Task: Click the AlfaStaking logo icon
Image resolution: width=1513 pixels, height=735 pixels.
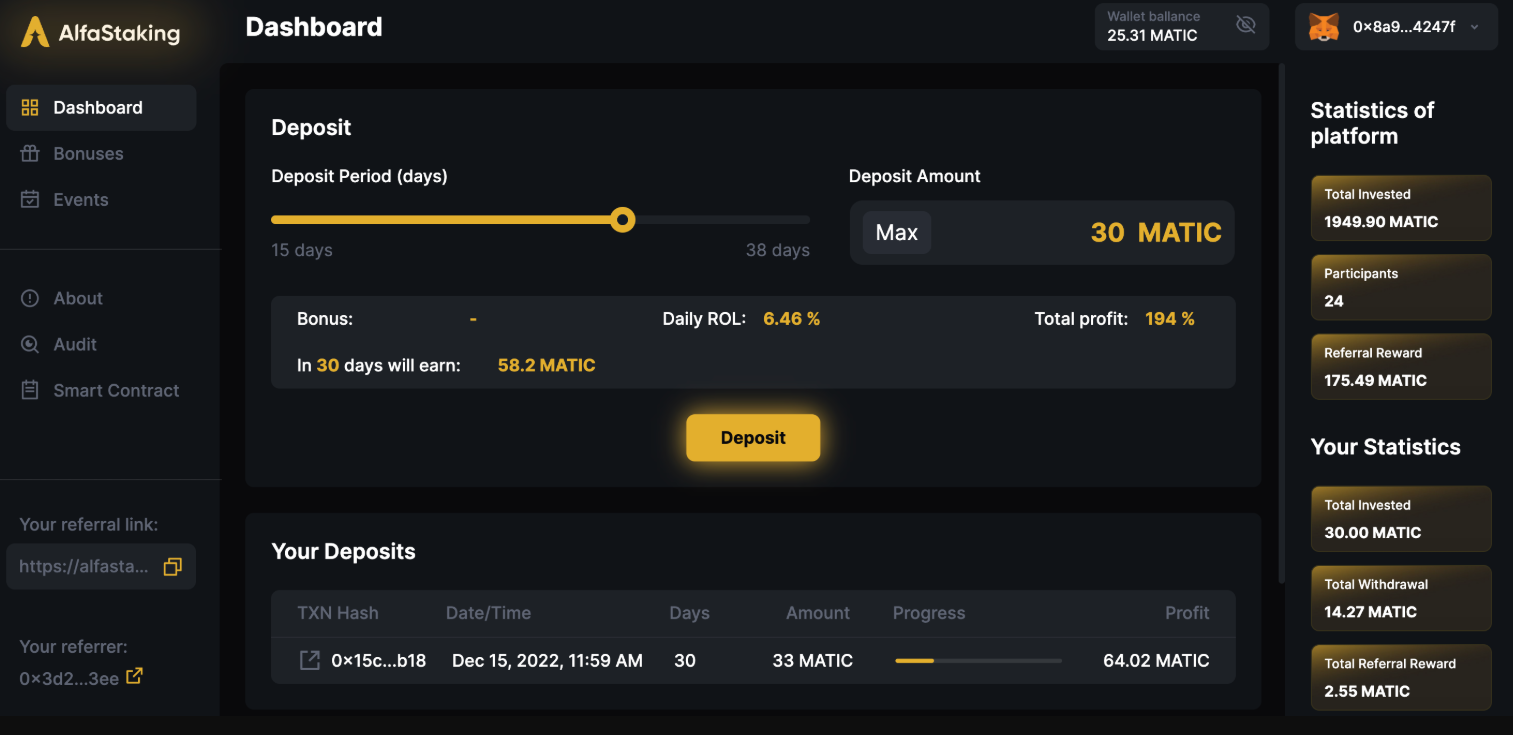Action: point(35,31)
